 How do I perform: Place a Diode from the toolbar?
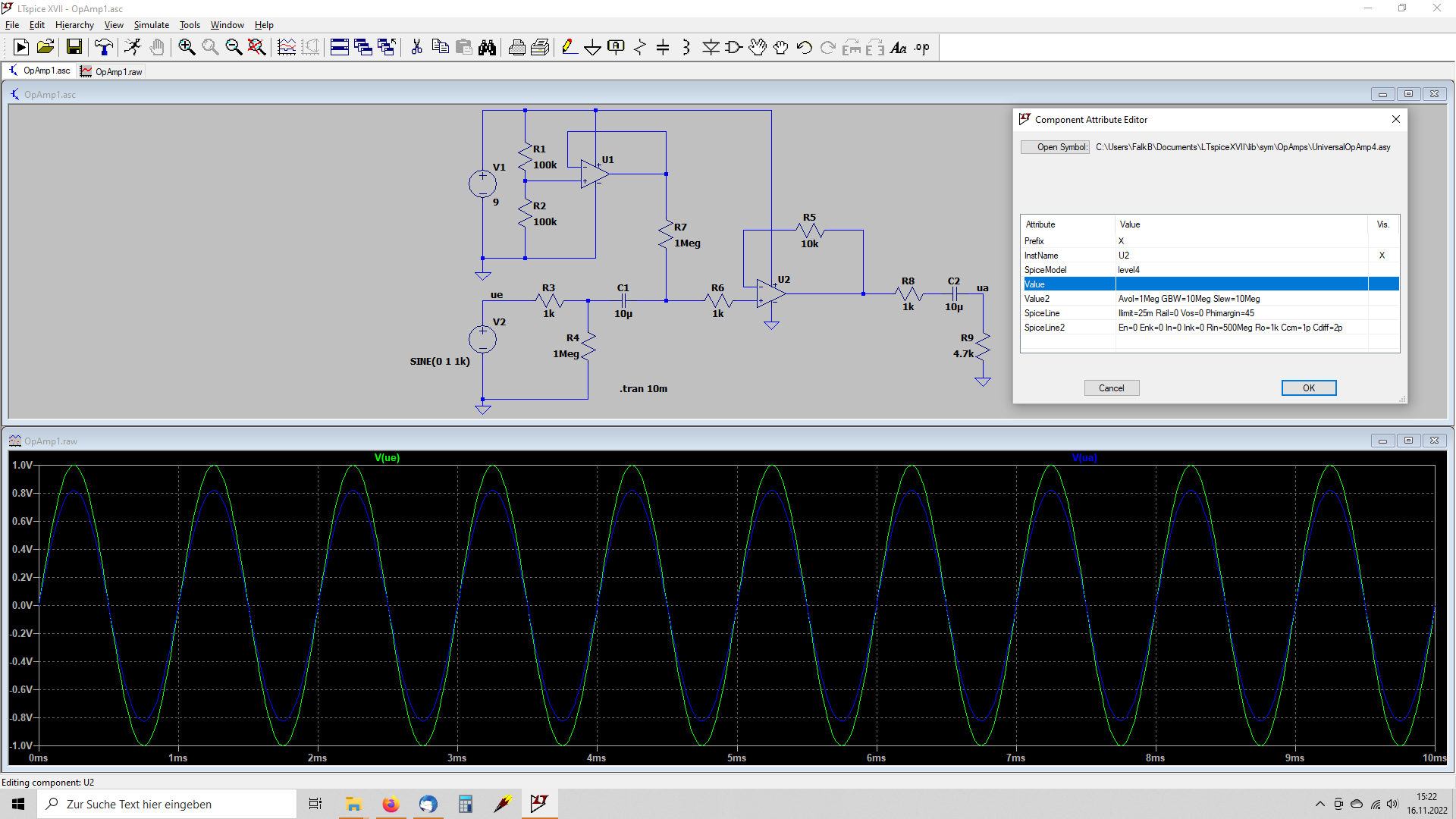click(711, 48)
